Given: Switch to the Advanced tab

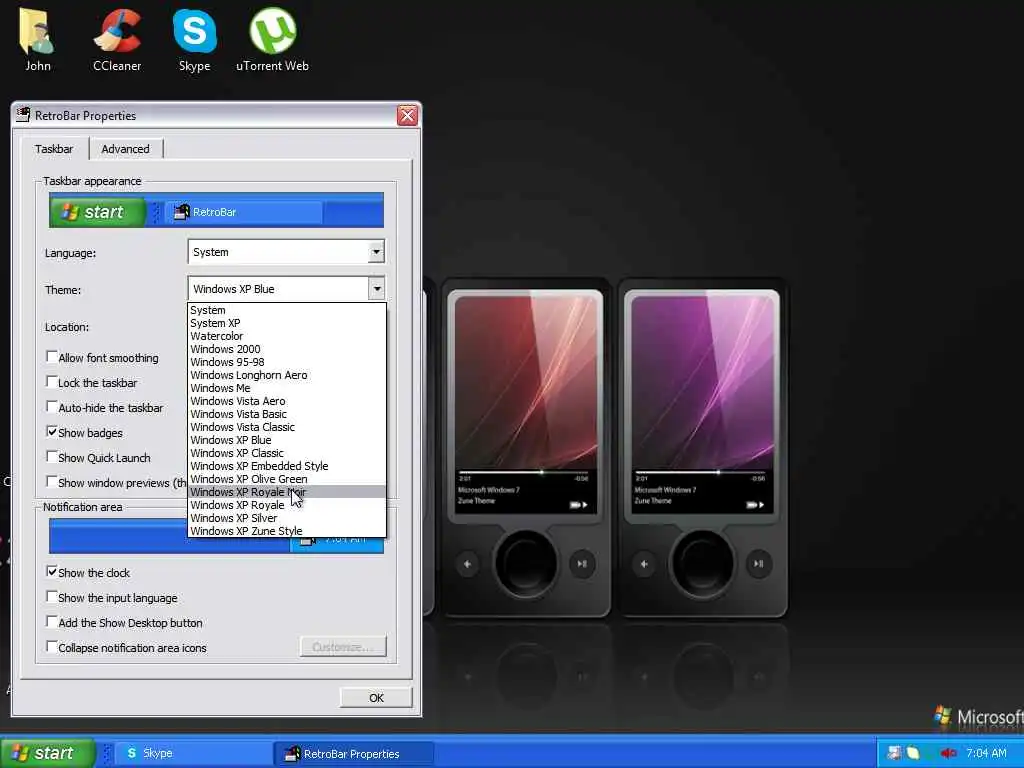Looking at the screenshot, I should point(125,149).
